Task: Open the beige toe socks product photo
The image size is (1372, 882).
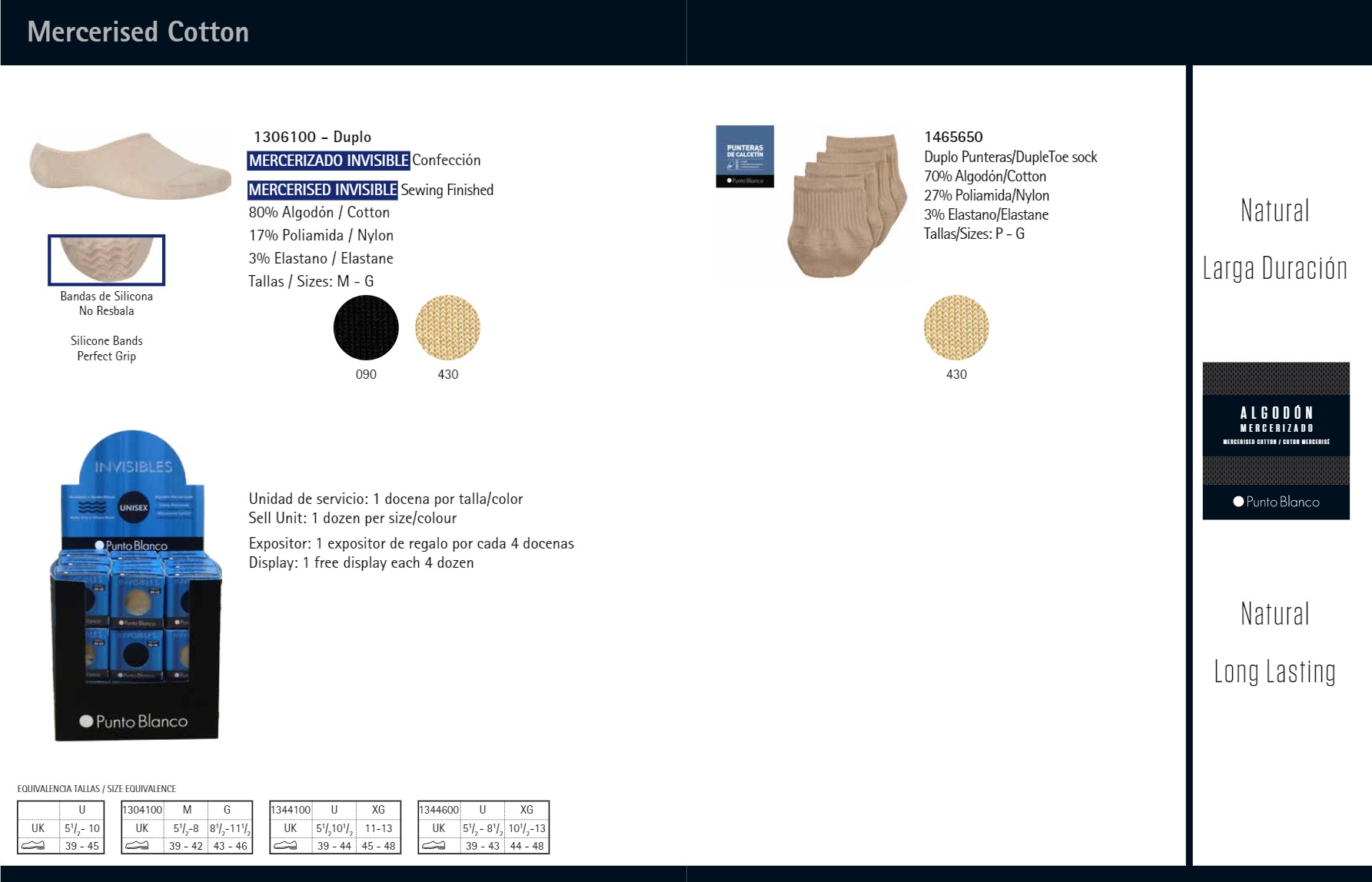Action: coord(844,204)
